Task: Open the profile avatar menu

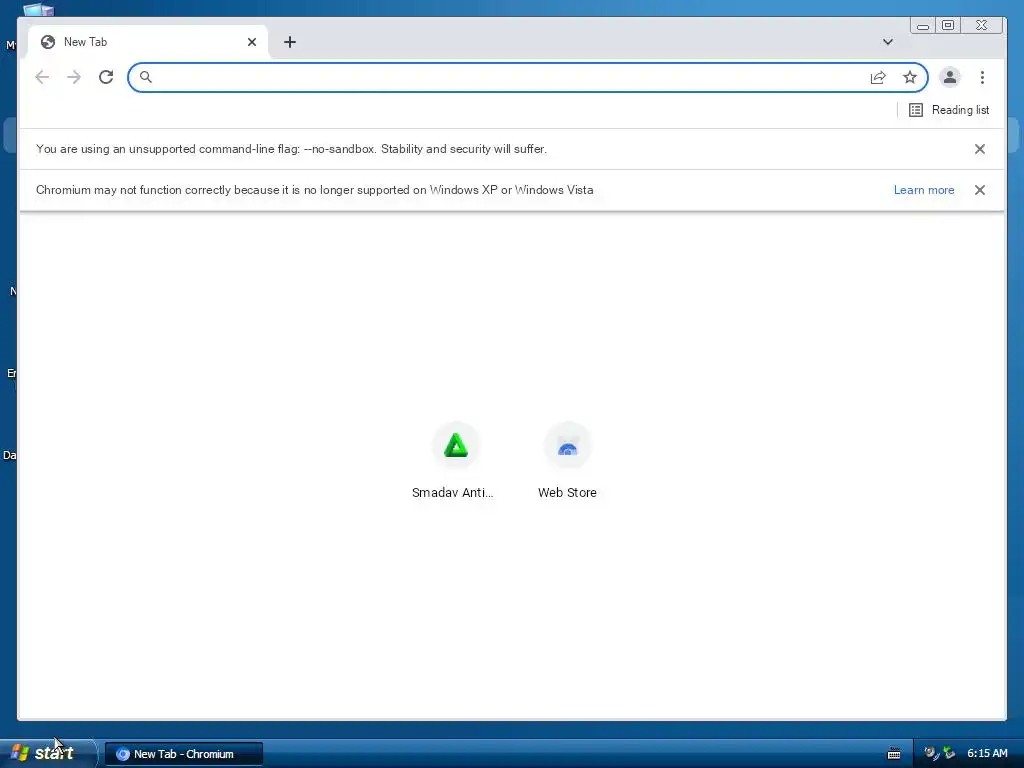Action: tap(950, 77)
